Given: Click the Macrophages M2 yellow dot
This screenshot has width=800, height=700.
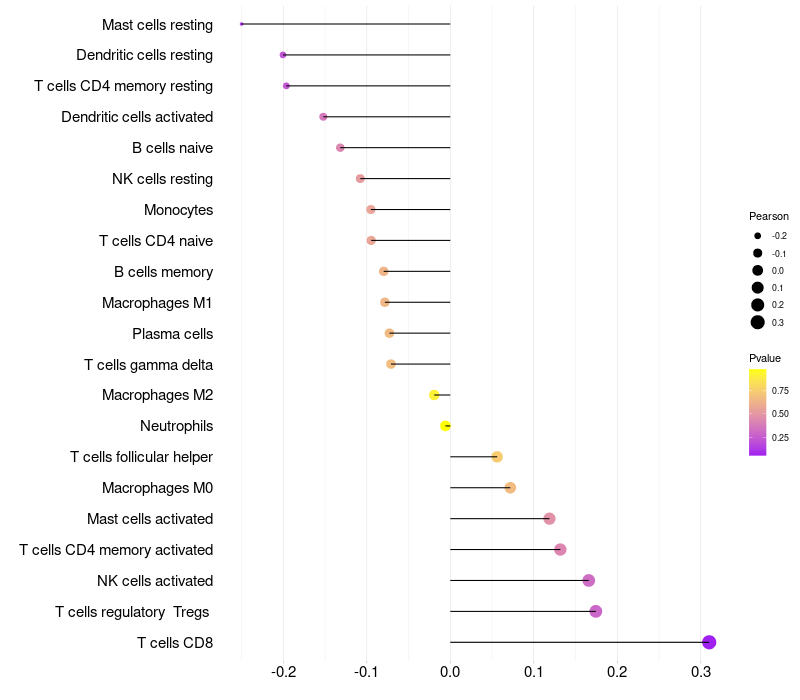Looking at the screenshot, I should coord(434,395).
